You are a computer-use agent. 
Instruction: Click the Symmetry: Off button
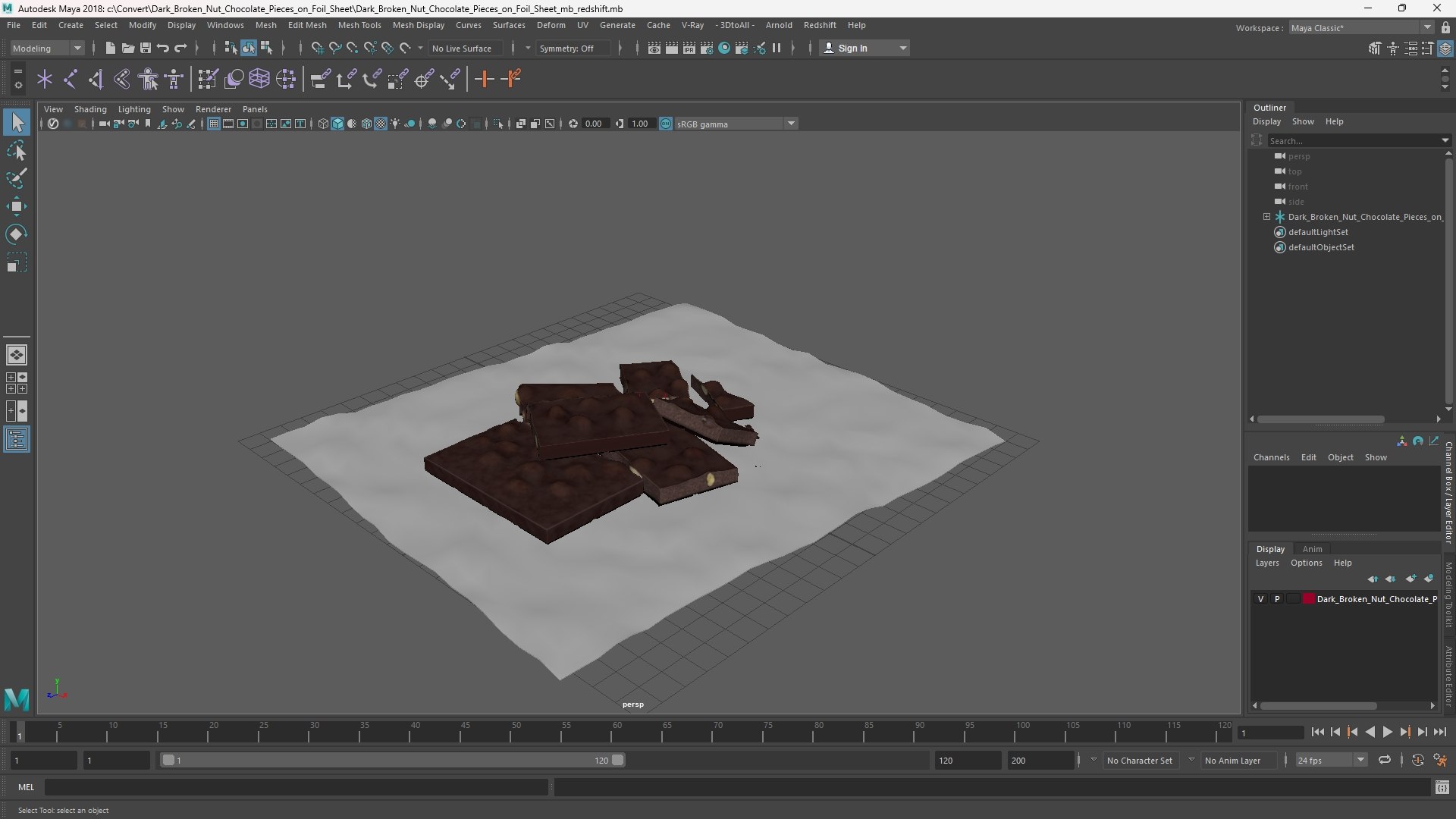(573, 48)
